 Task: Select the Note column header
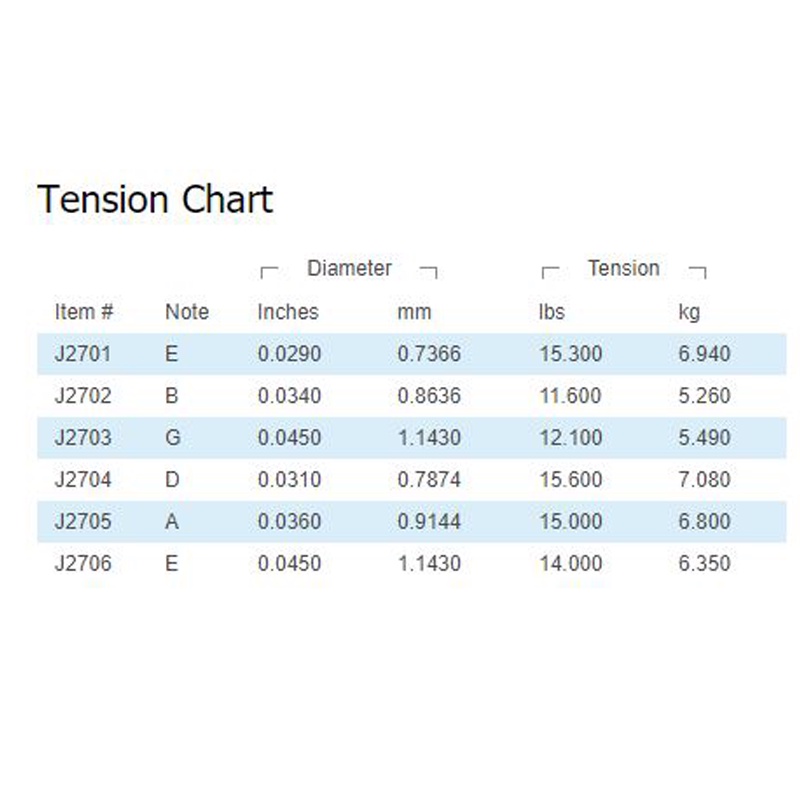(x=187, y=312)
